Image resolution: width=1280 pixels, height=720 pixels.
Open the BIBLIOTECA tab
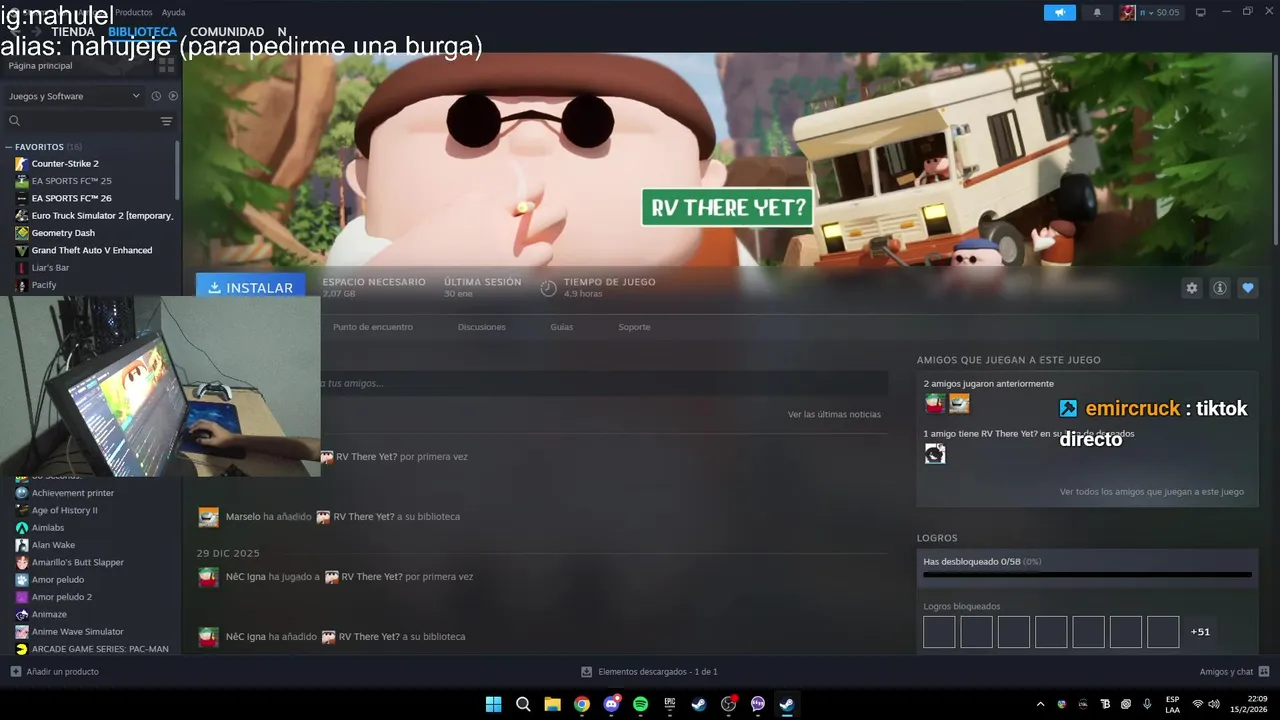142,32
